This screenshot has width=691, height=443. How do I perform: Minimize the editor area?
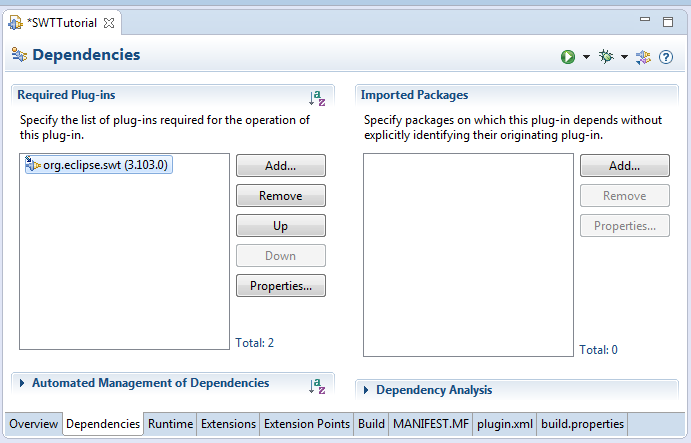pyautogui.click(x=645, y=19)
